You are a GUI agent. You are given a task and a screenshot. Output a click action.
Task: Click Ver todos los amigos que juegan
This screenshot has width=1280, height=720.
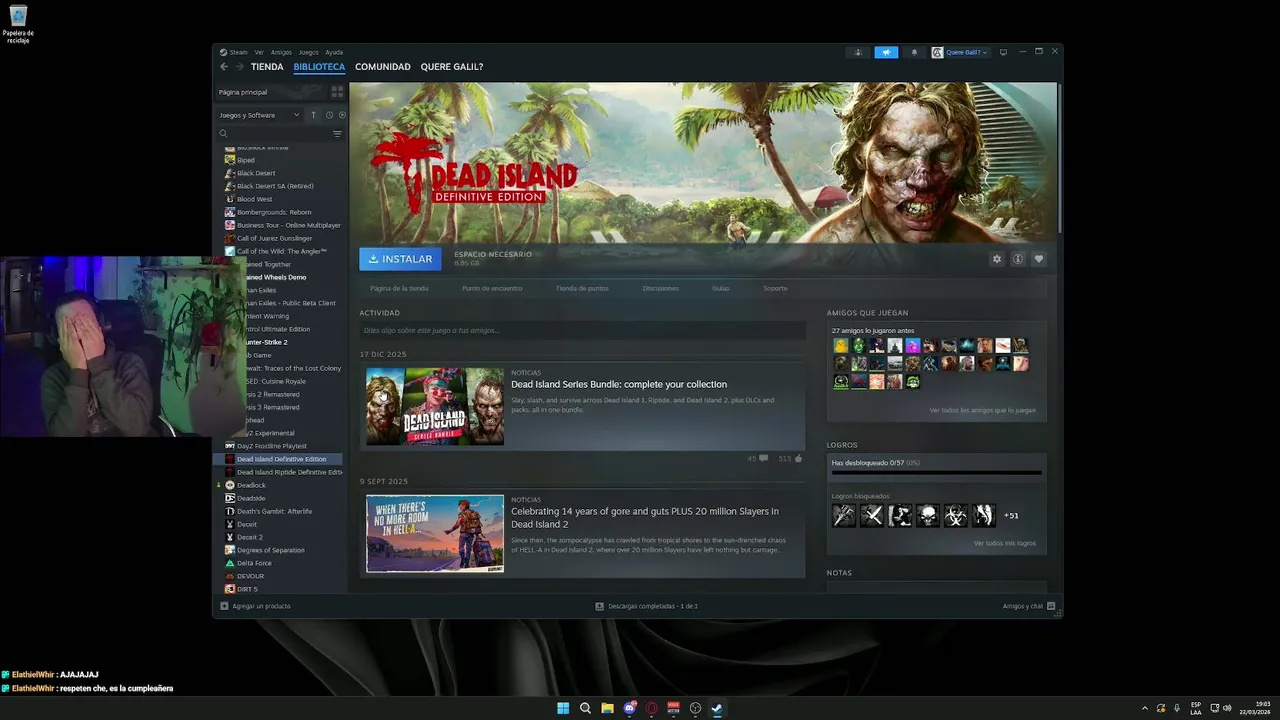tap(982, 410)
